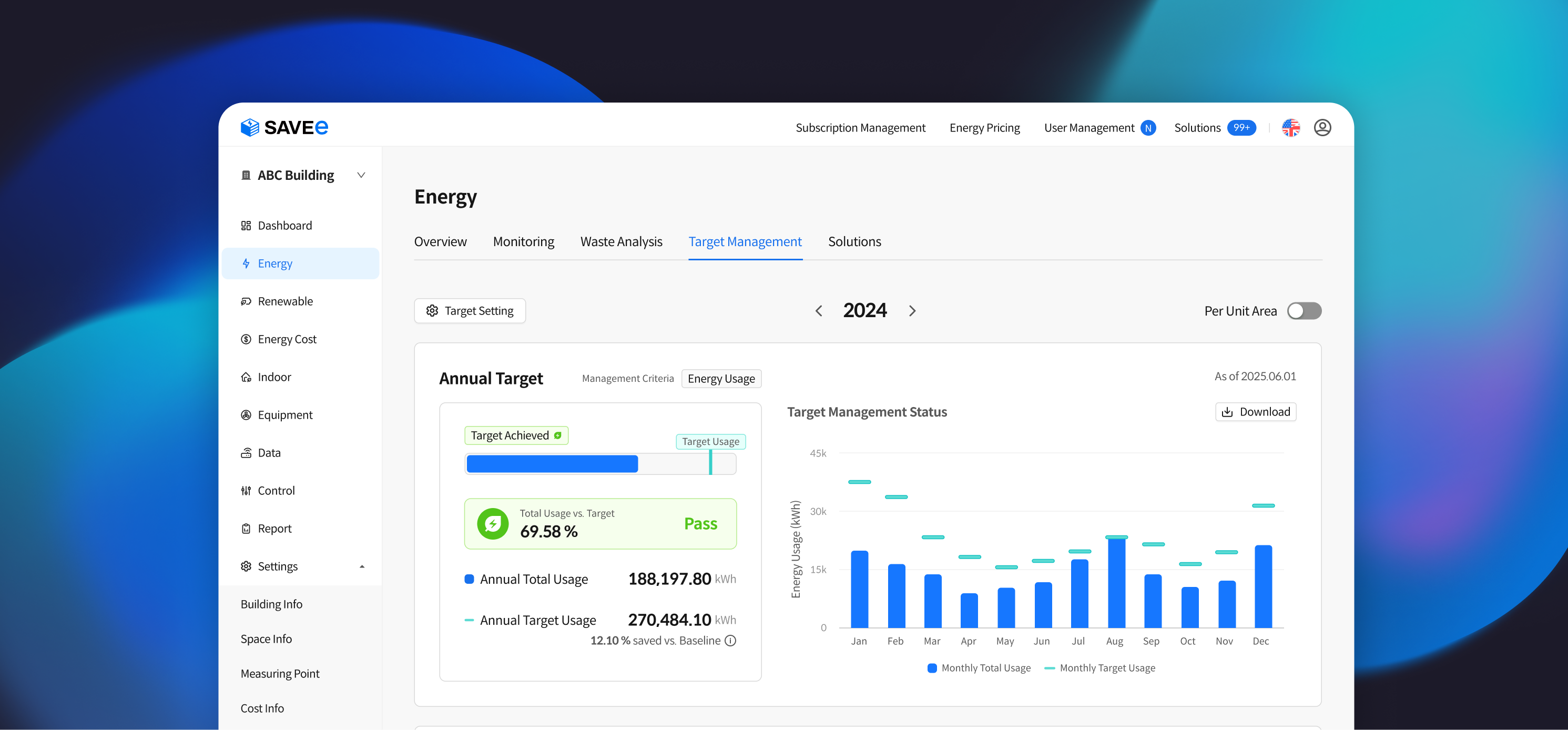Image resolution: width=1568 pixels, height=730 pixels.
Task: Switch to the Waste Analysis tab
Action: (x=621, y=242)
